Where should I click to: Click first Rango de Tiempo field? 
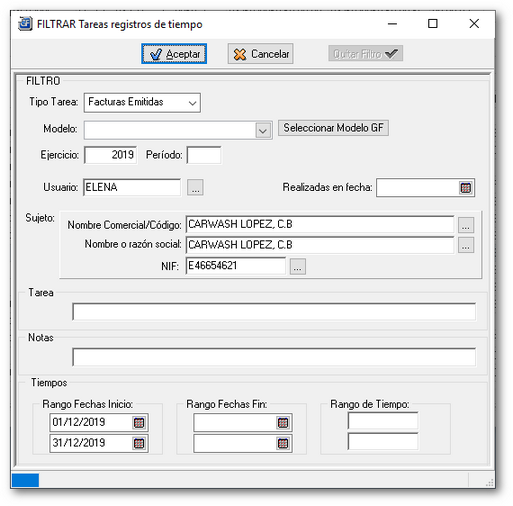pyautogui.click(x=383, y=421)
